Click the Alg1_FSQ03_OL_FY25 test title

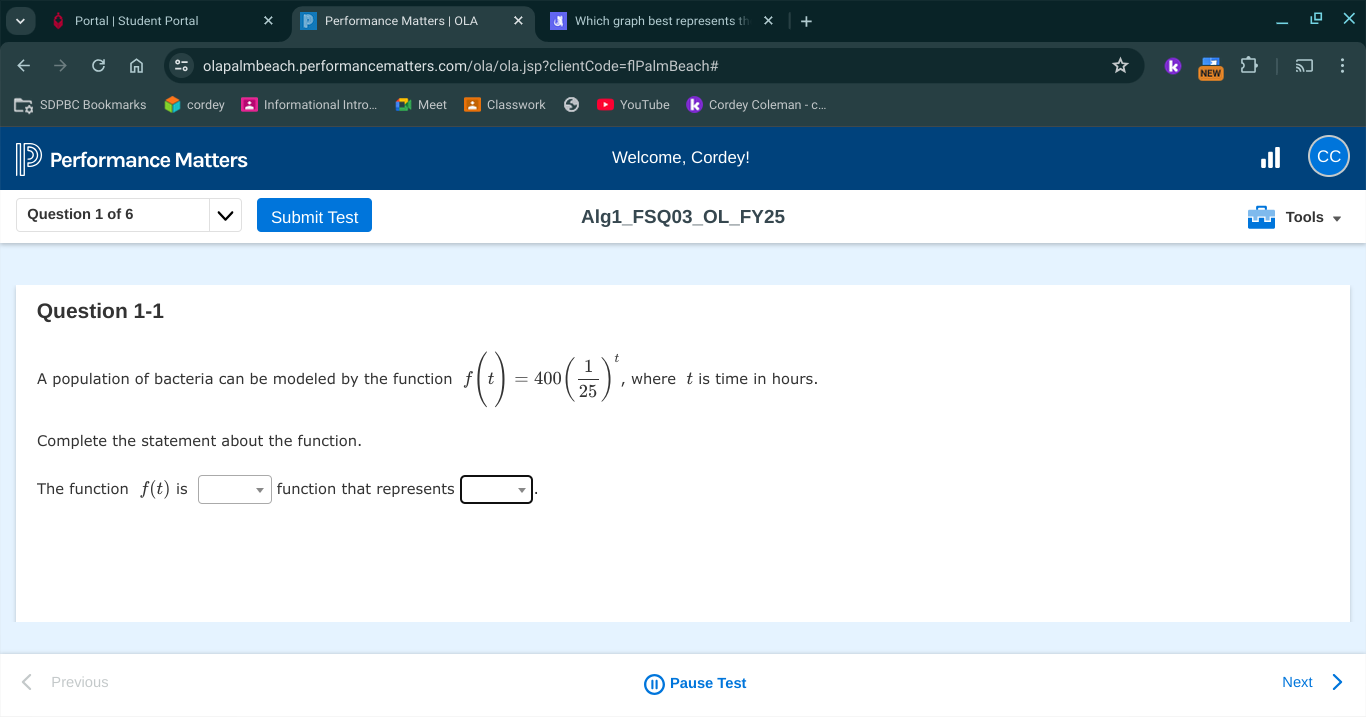click(683, 217)
